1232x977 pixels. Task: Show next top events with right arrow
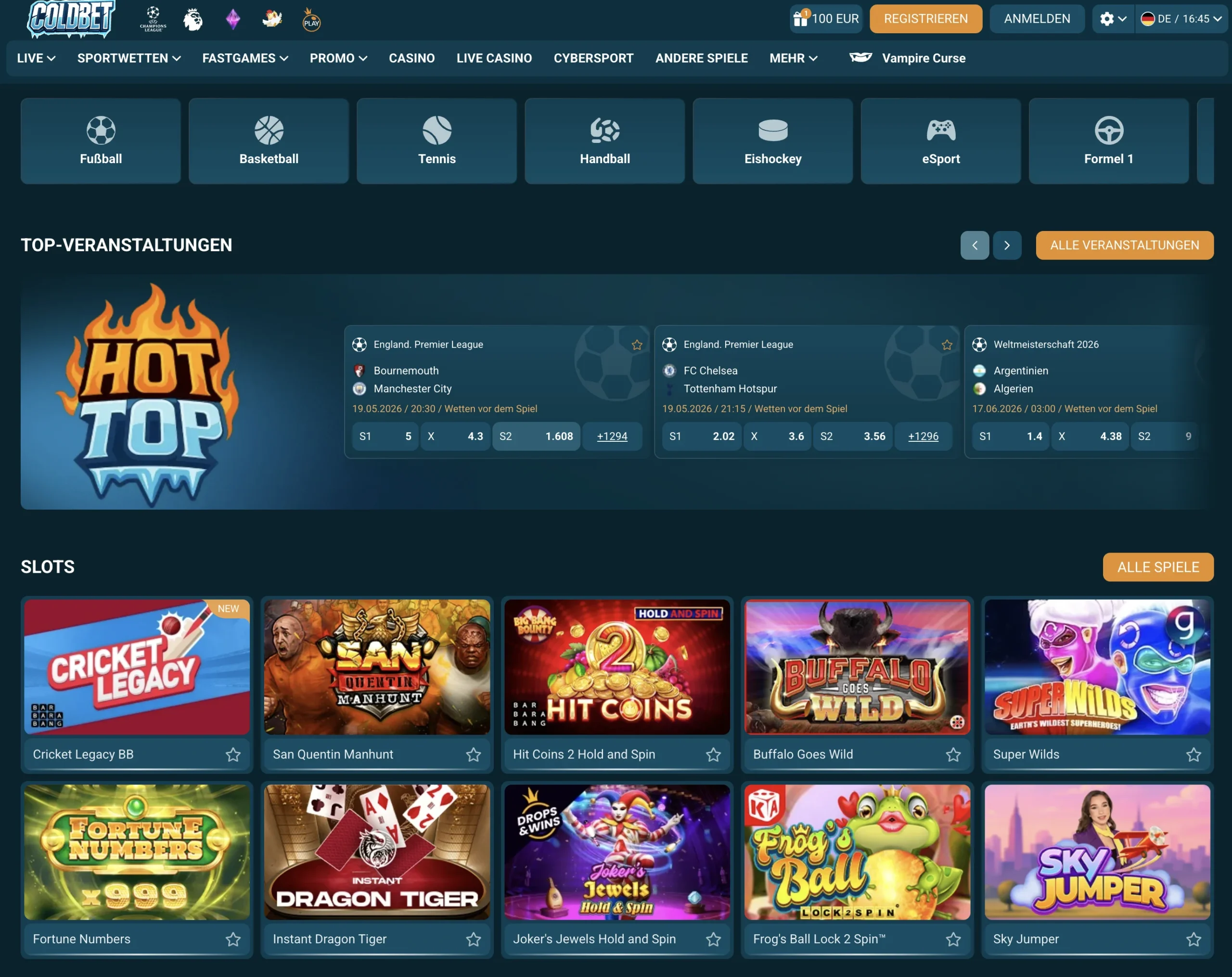[x=1007, y=245]
